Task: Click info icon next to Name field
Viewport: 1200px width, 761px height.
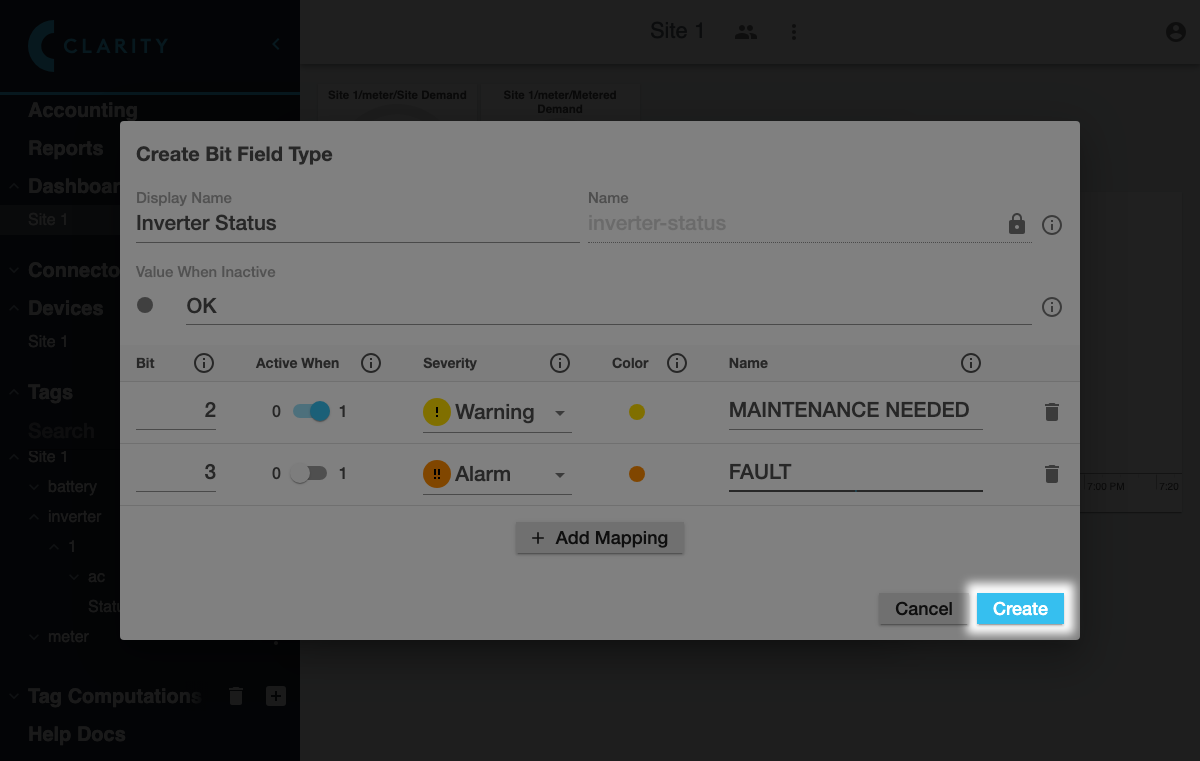Action: coord(1051,225)
